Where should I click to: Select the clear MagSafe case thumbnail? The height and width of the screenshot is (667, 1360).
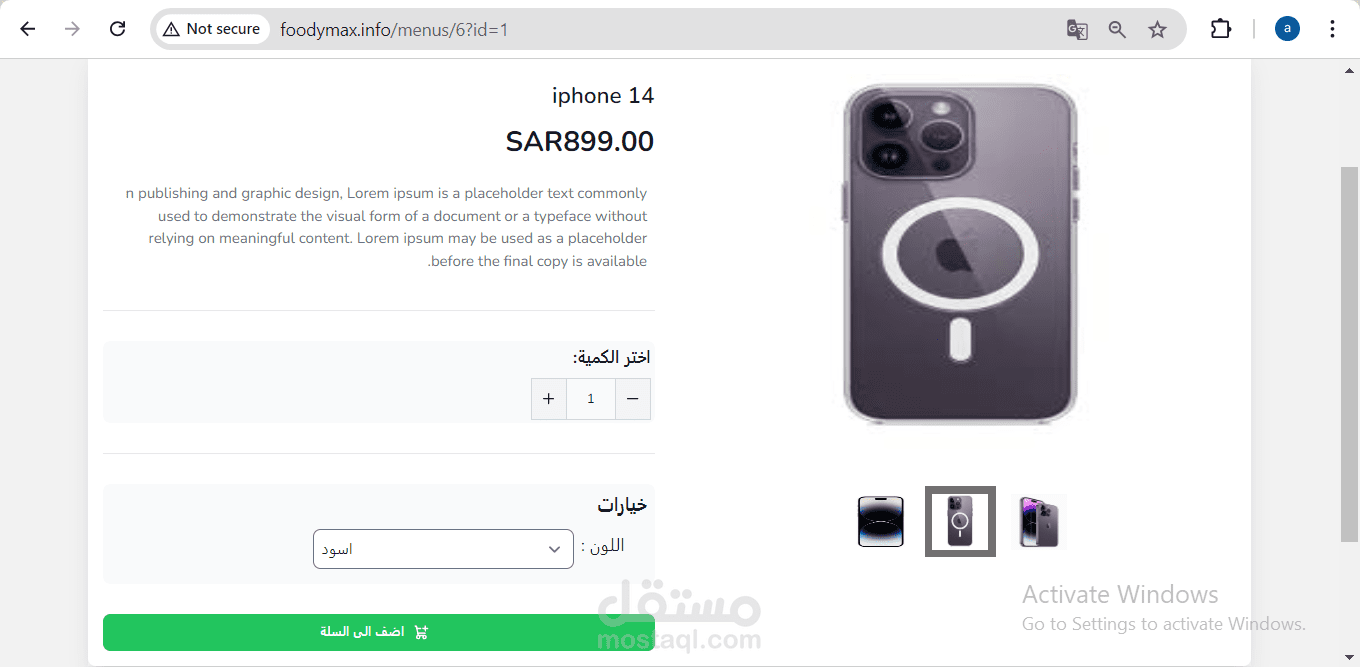(960, 521)
